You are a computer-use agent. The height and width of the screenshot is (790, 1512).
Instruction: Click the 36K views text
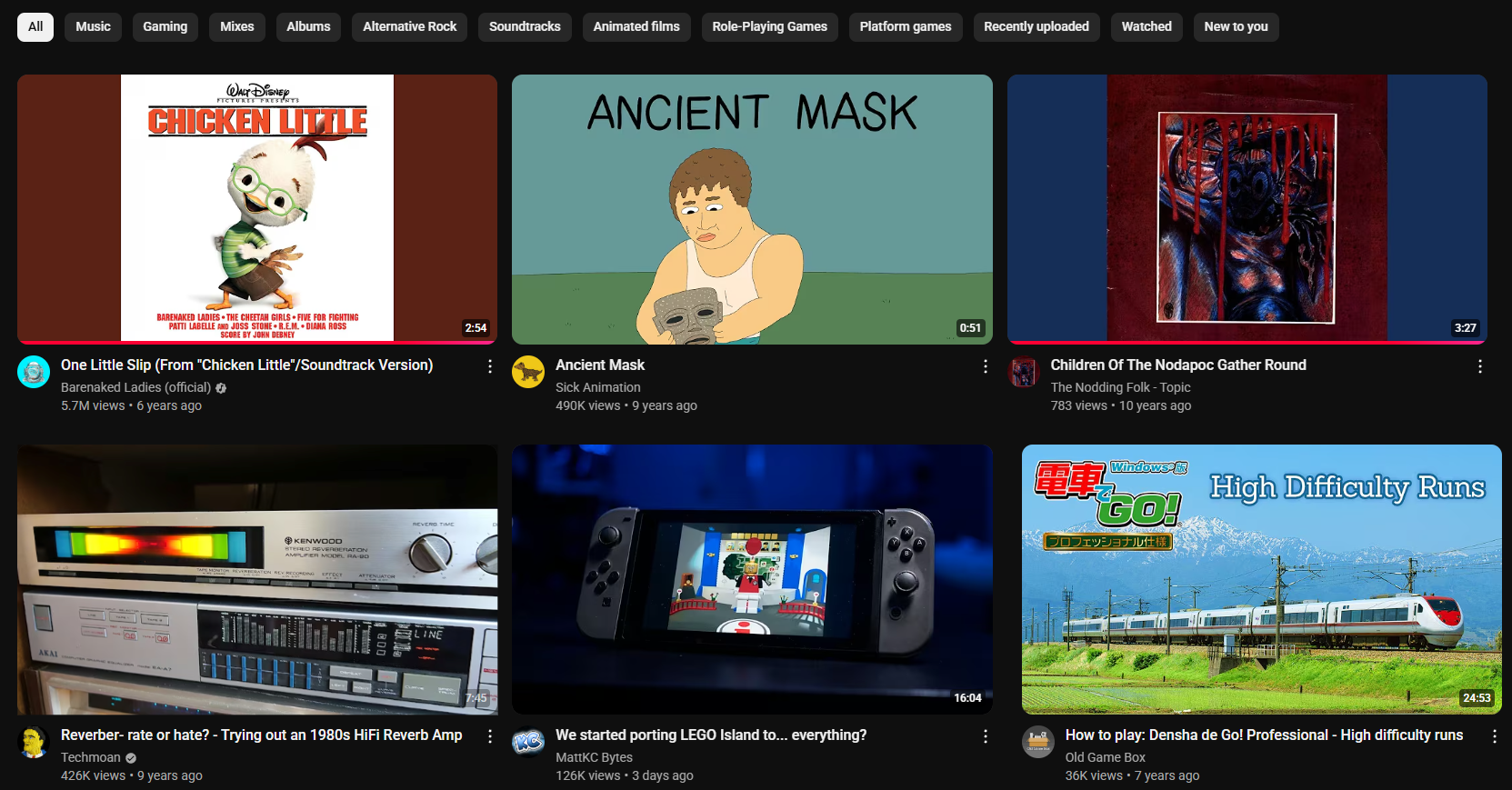click(x=1094, y=775)
